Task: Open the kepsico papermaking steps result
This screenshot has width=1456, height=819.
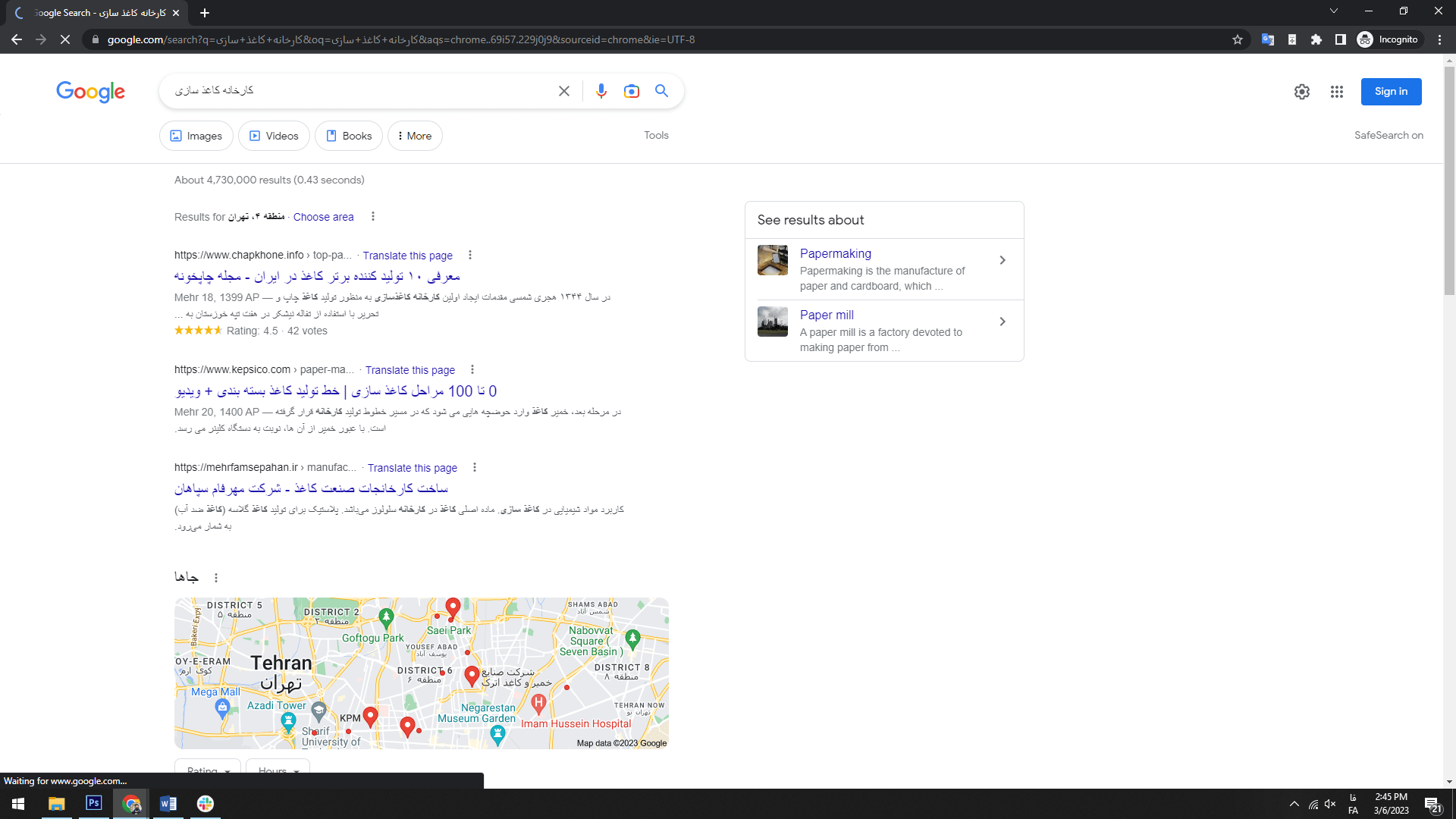Action: pos(336,391)
